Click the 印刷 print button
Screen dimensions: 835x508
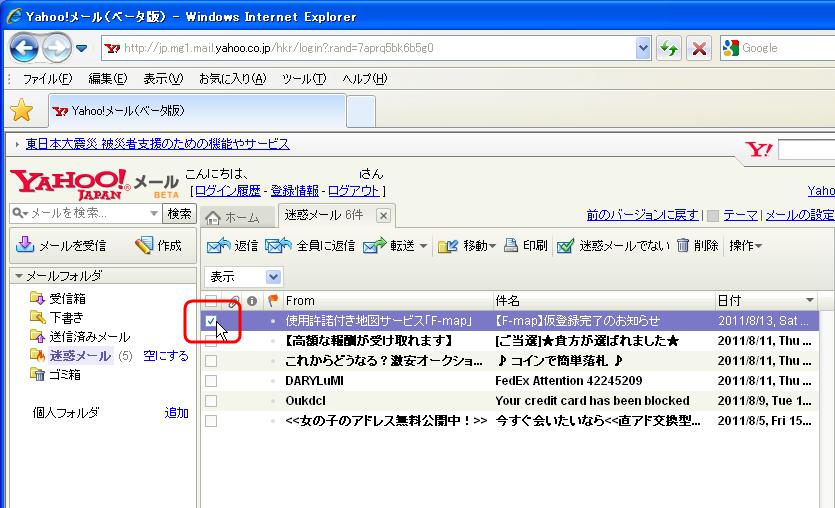coord(526,245)
